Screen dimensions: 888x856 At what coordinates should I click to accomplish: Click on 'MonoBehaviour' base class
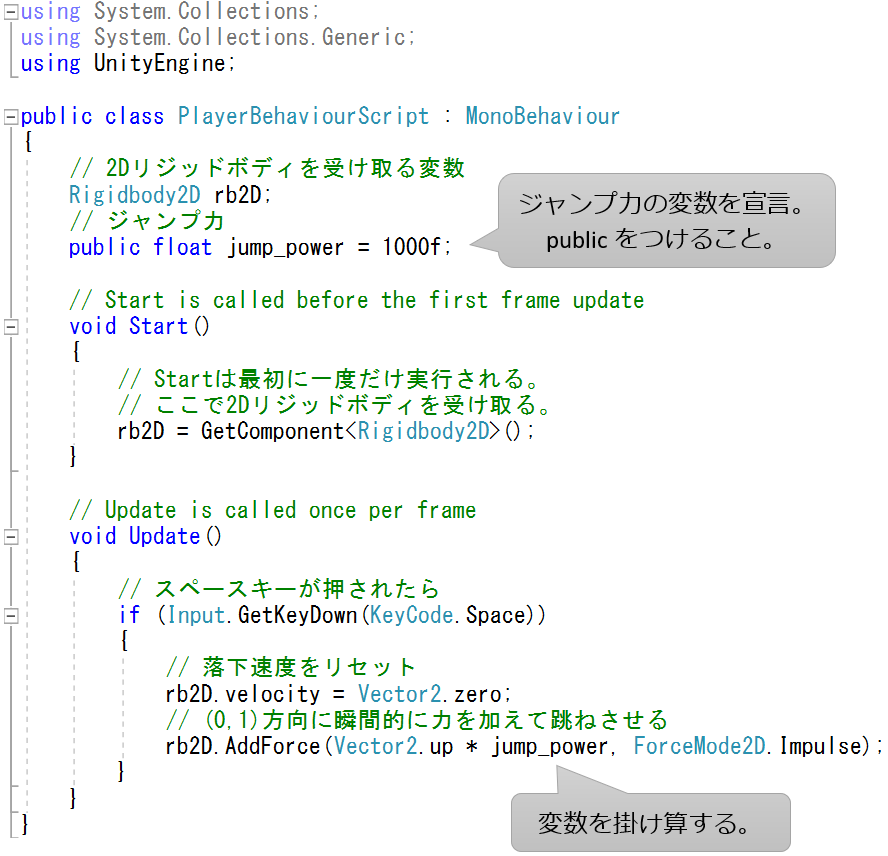[x=543, y=116]
